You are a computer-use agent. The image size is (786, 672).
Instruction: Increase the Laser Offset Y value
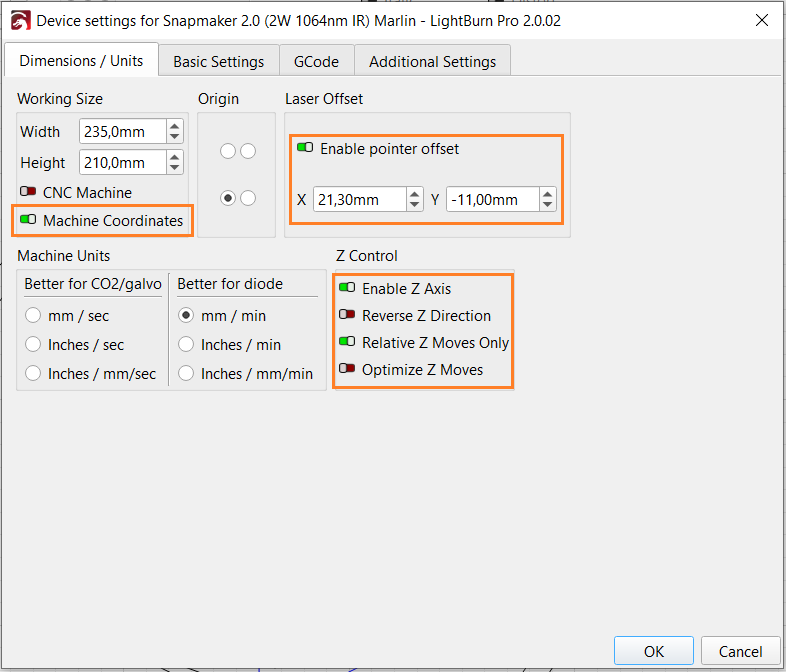click(x=547, y=194)
